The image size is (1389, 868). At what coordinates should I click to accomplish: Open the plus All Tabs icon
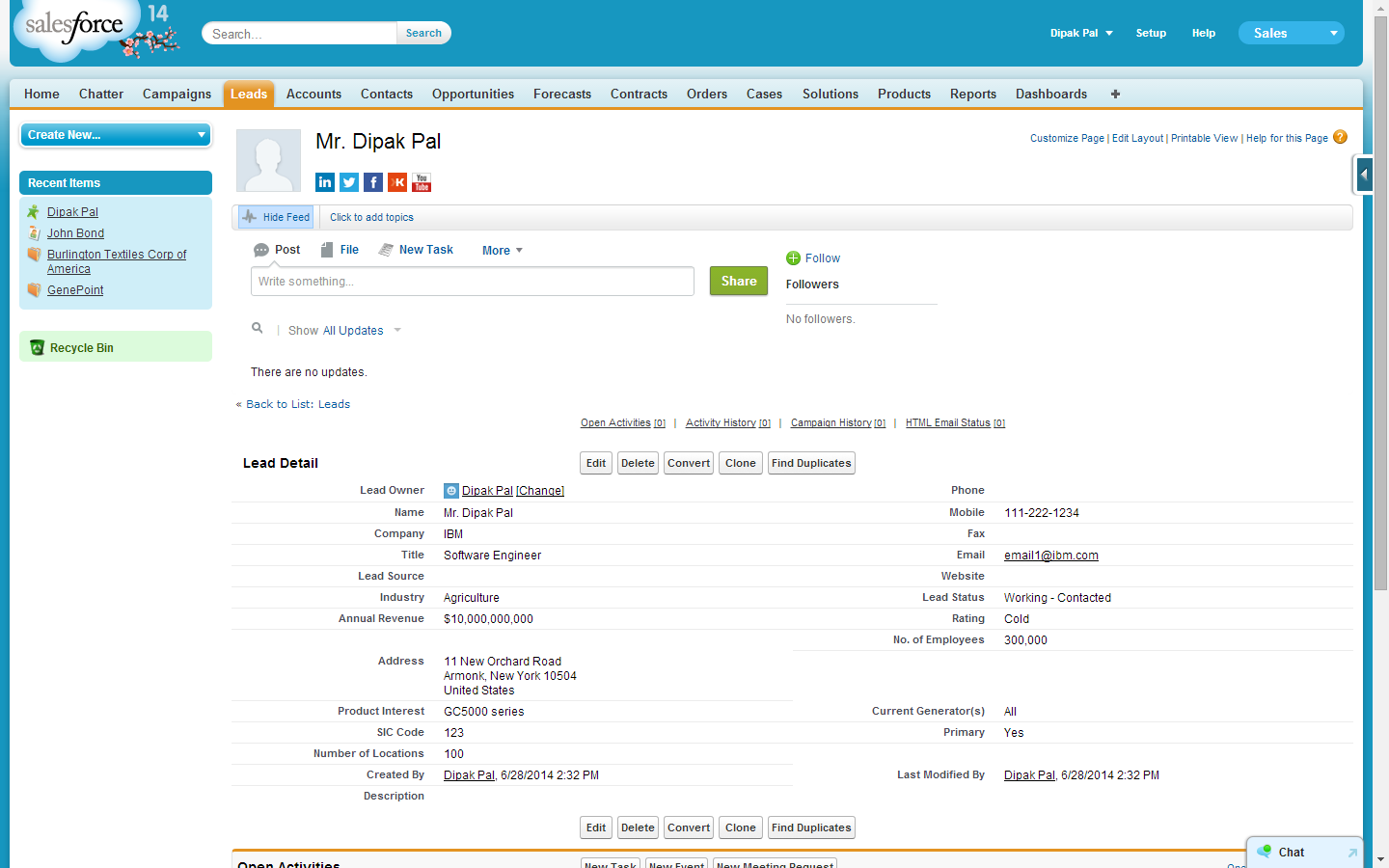tap(1115, 94)
